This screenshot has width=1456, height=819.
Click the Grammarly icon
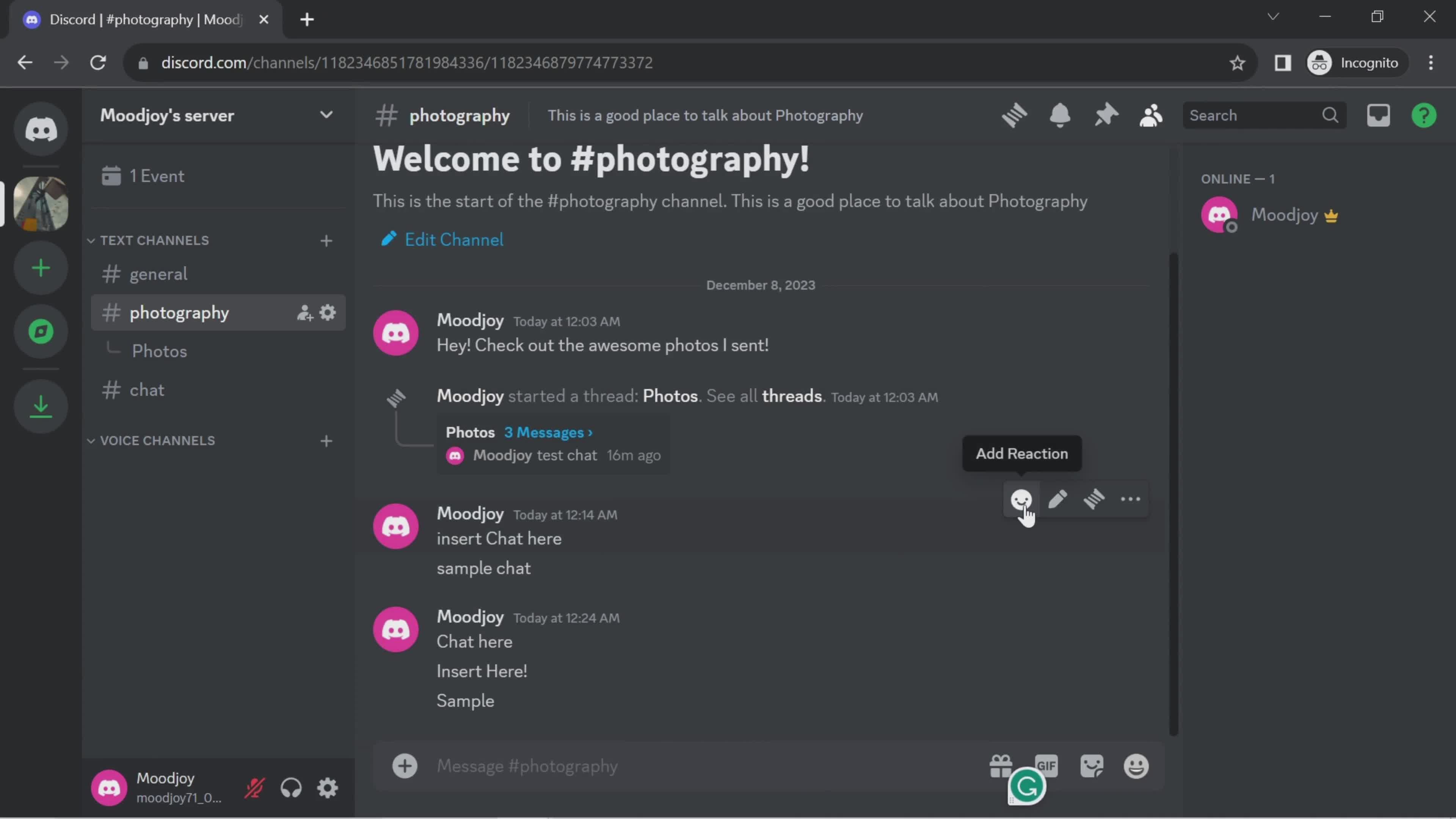pos(1026,786)
